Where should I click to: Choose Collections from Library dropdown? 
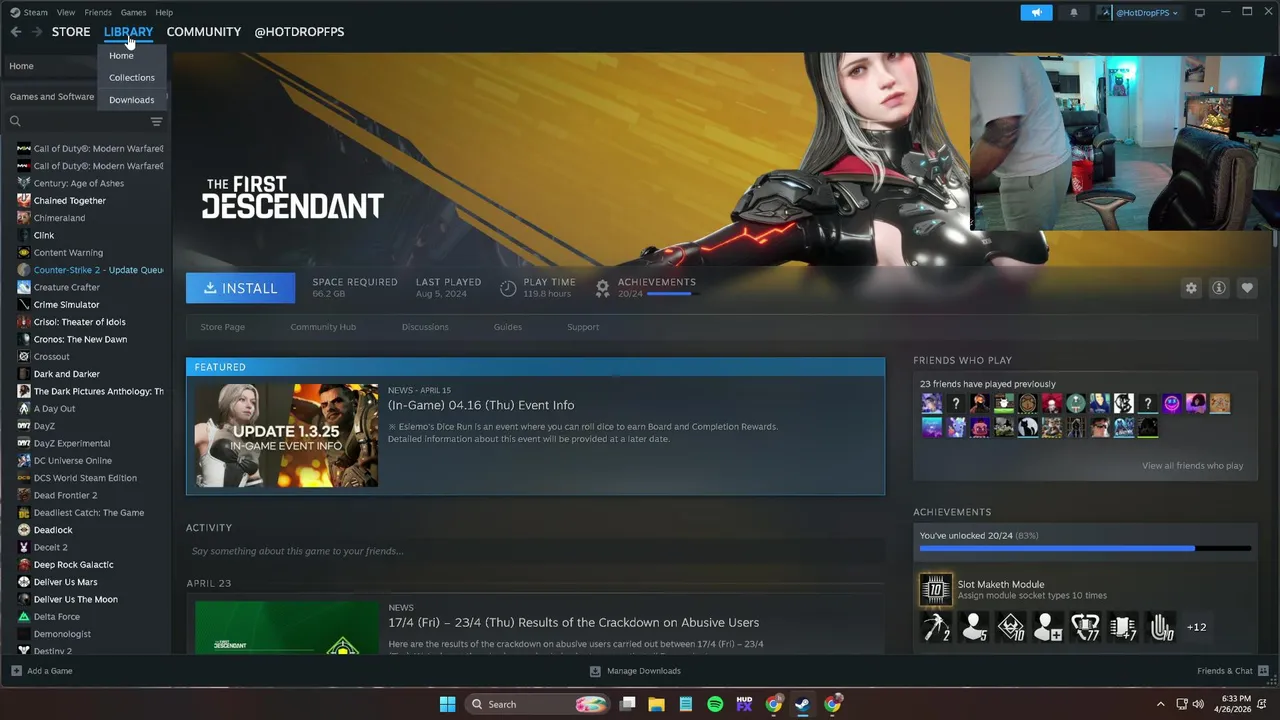click(132, 78)
